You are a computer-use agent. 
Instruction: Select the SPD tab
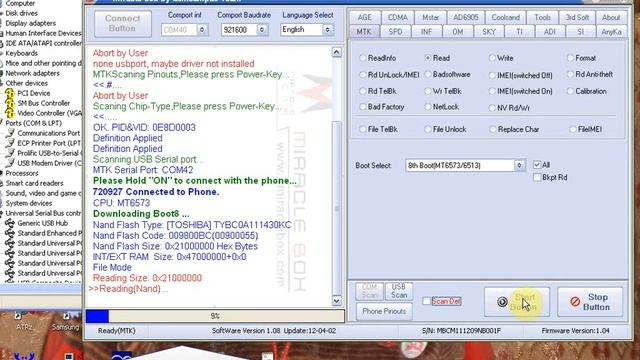[395, 32]
